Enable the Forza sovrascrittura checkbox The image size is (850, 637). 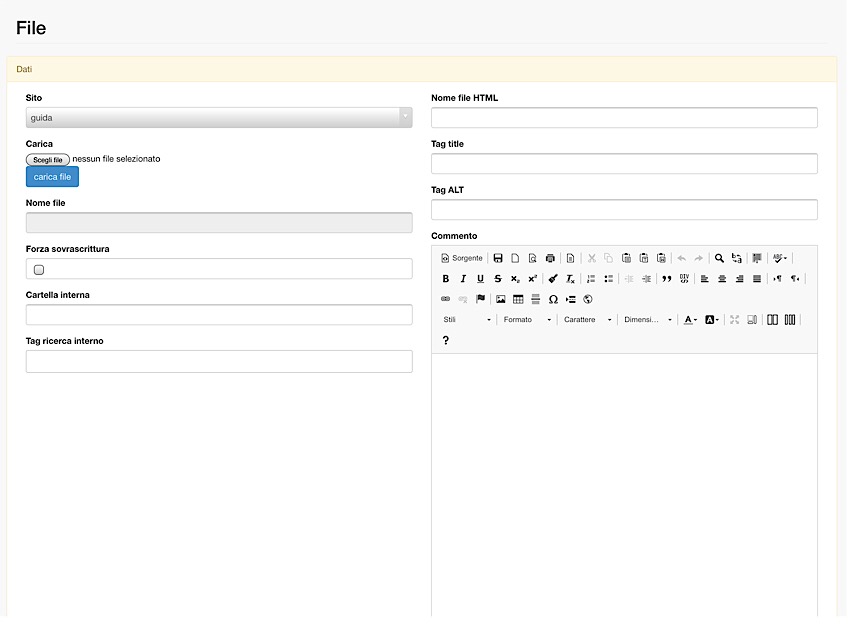coord(39,270)
